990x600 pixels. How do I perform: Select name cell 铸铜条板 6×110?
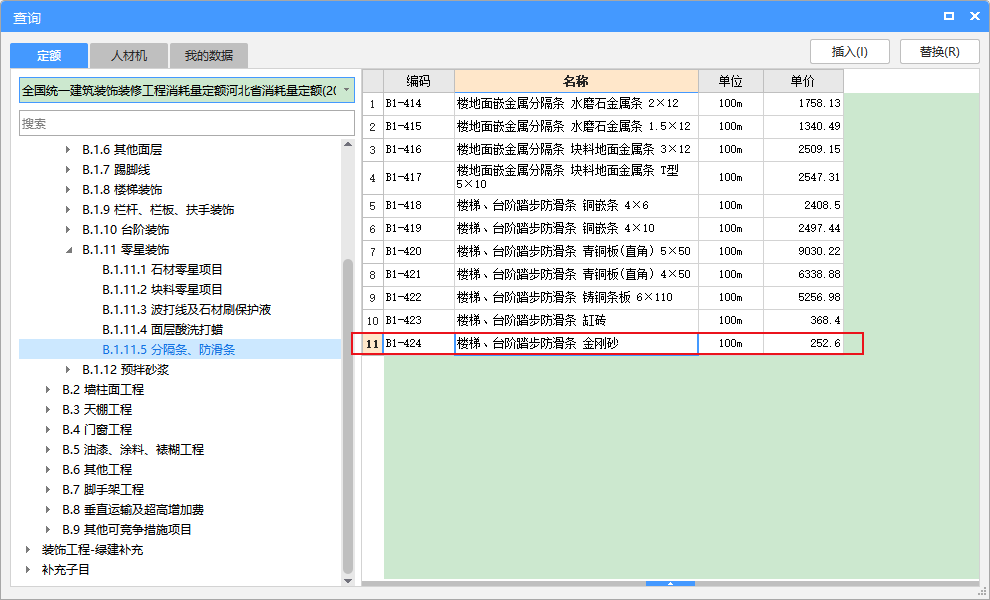576,297
